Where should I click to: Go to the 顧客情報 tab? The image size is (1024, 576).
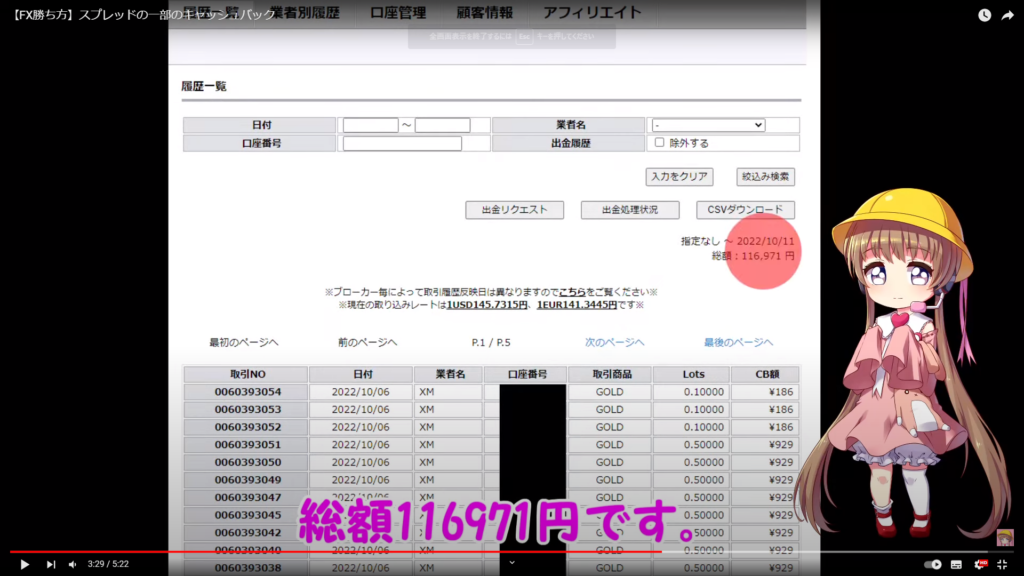pos(485,12)
